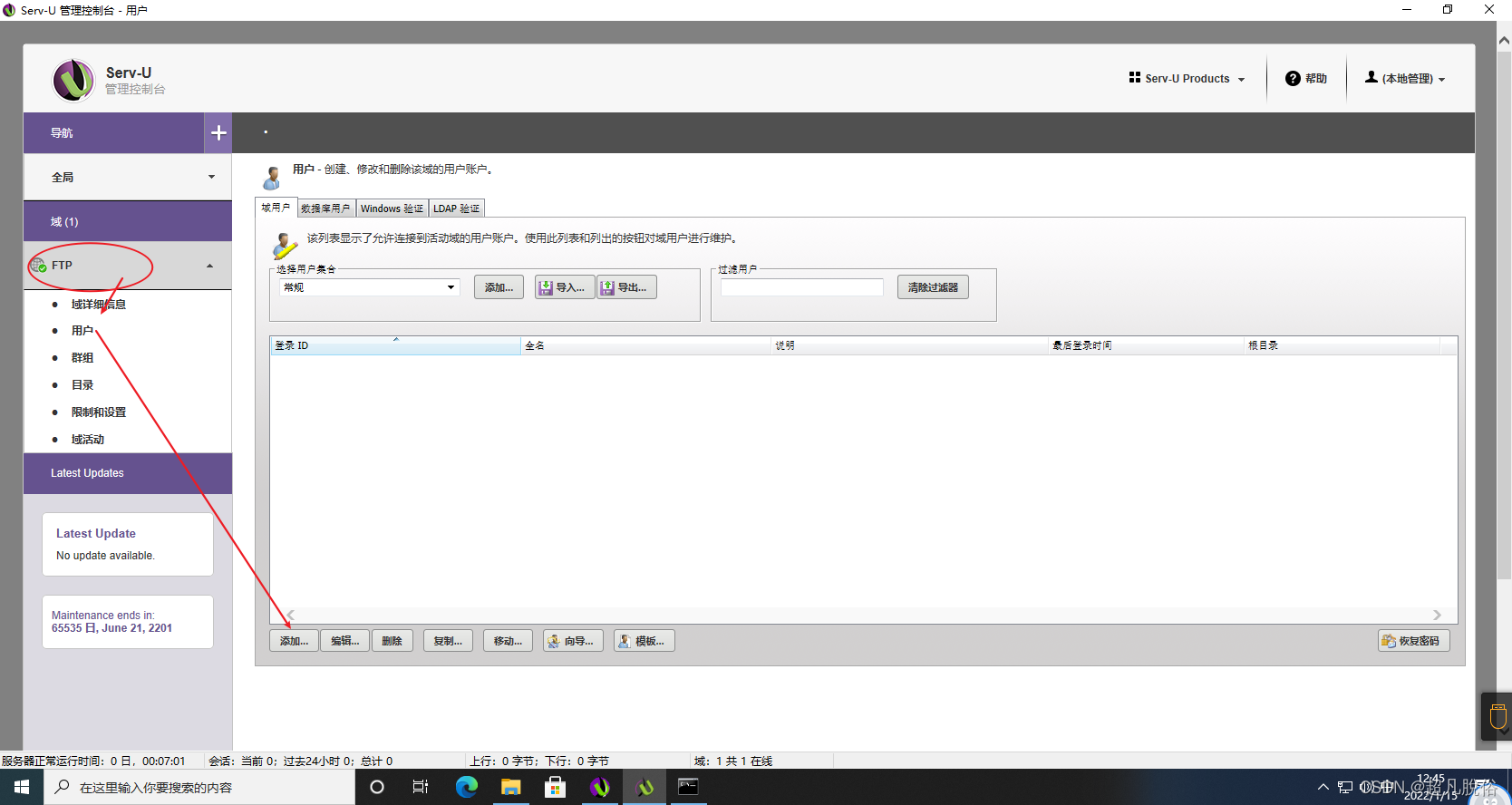1512x805 pixels.
Task: Open the directories navigation item
Action: tap(82, 385)
